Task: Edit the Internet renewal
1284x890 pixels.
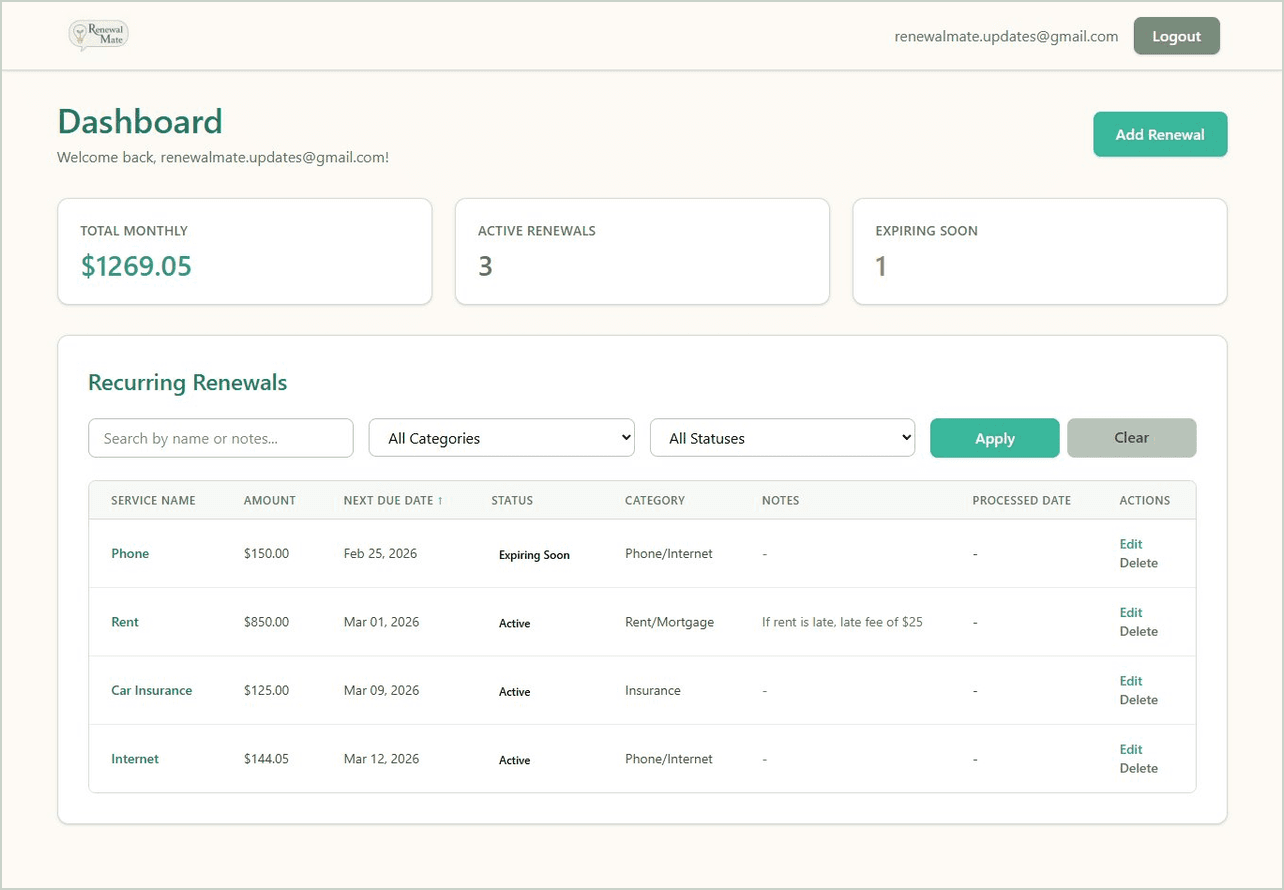Action: [1130, 749]
